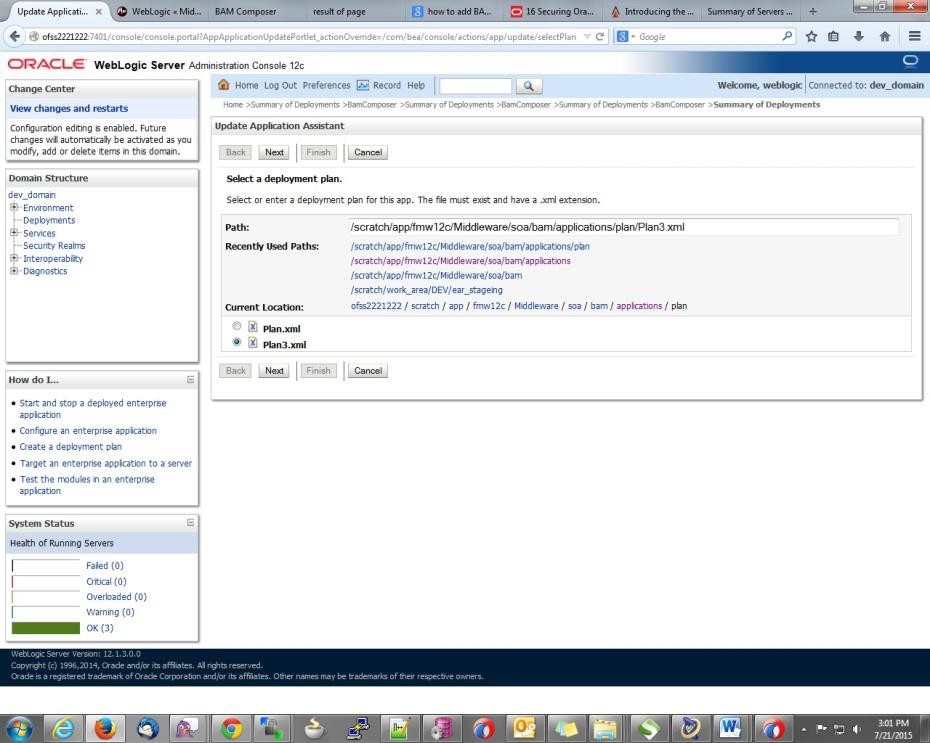
Task: Click the search magnifier button
Action: coord(528,86)
